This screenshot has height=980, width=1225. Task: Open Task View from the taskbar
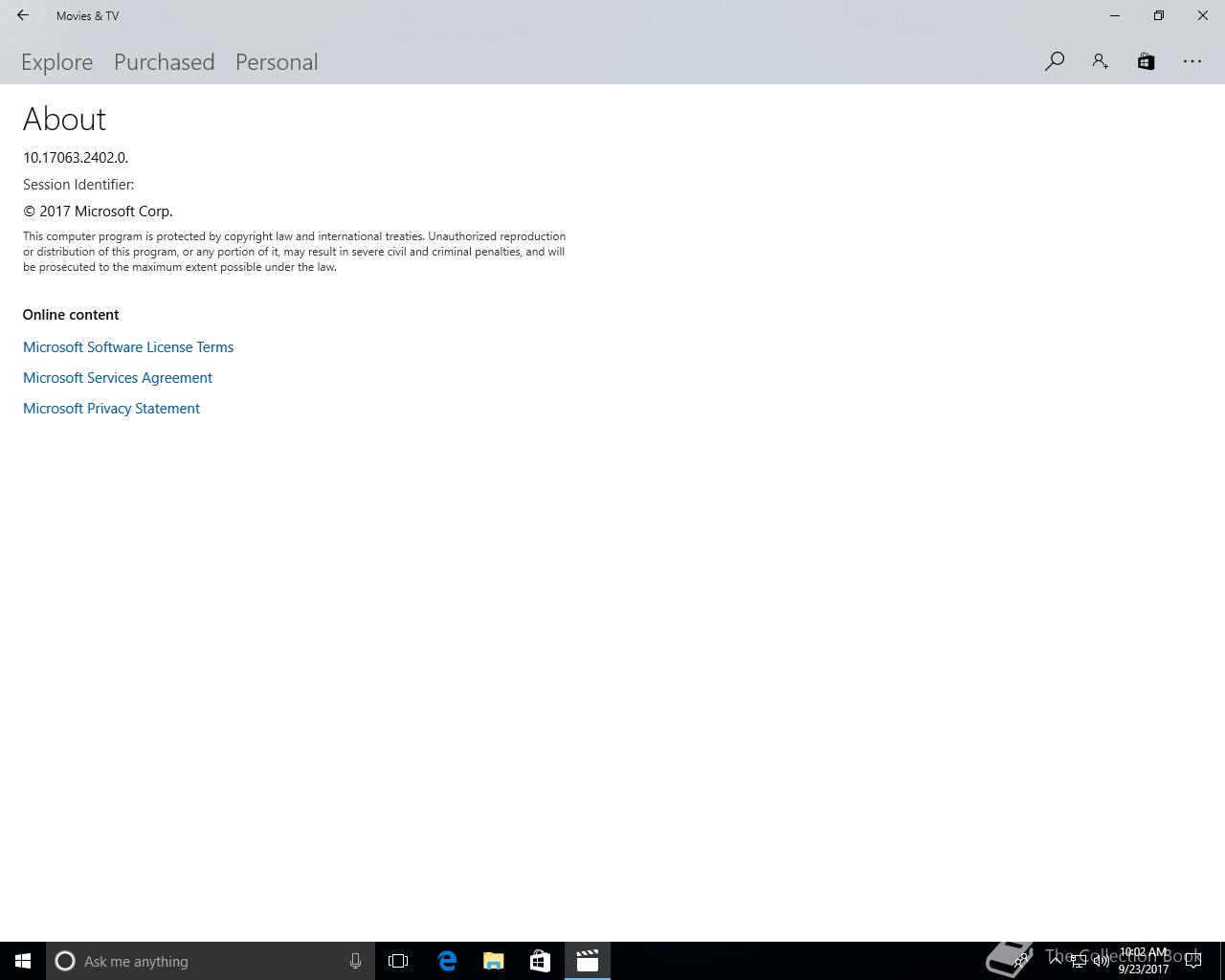click(x=398, y=961)
